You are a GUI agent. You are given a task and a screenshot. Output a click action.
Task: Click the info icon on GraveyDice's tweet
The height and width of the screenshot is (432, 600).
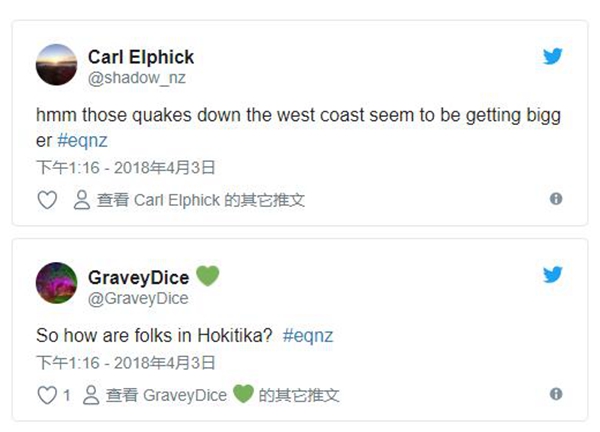click(556, 394)
